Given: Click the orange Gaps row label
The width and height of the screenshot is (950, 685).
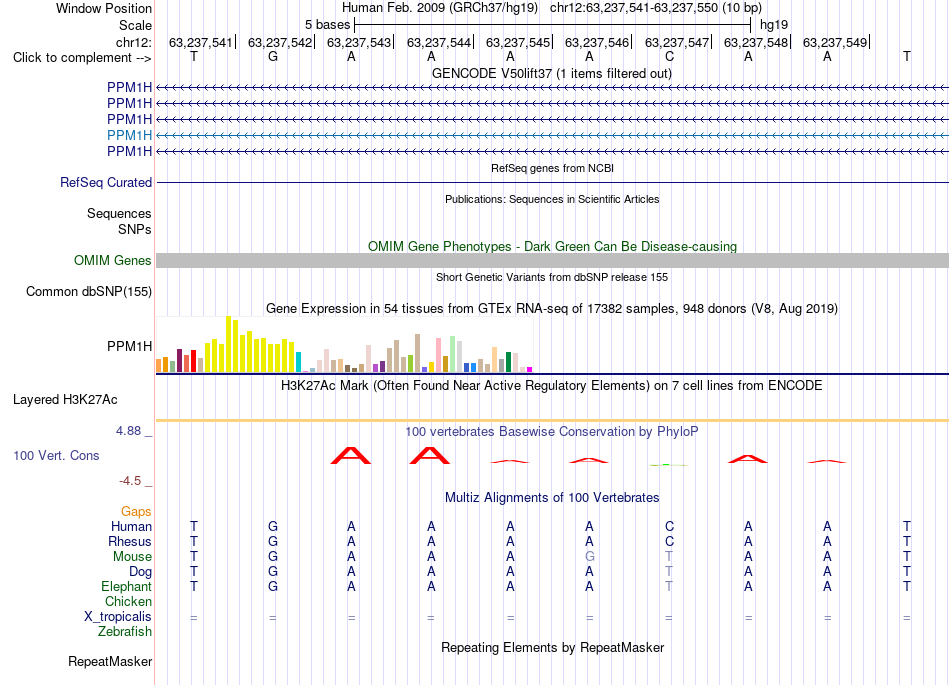Looking at the screenshot, I should (x=136, y=512).
